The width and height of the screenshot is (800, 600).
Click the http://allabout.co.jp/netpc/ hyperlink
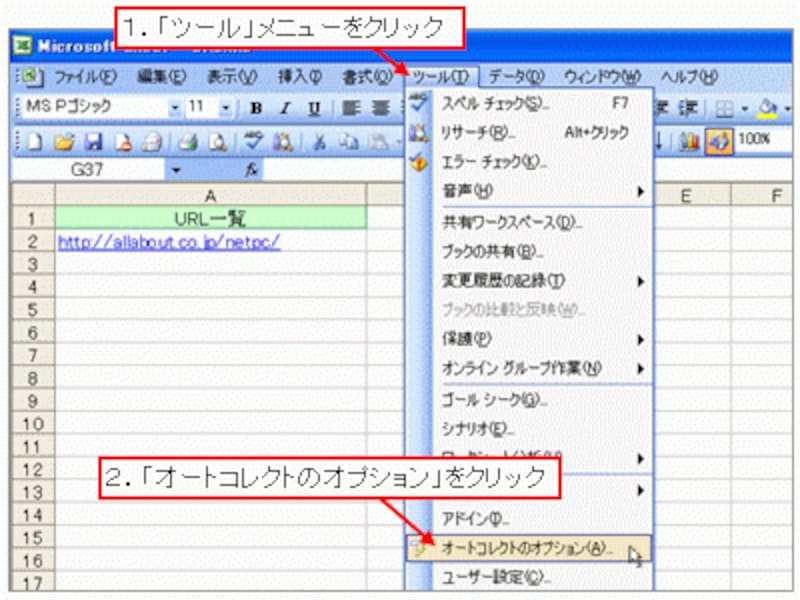[x=169, y=242]
